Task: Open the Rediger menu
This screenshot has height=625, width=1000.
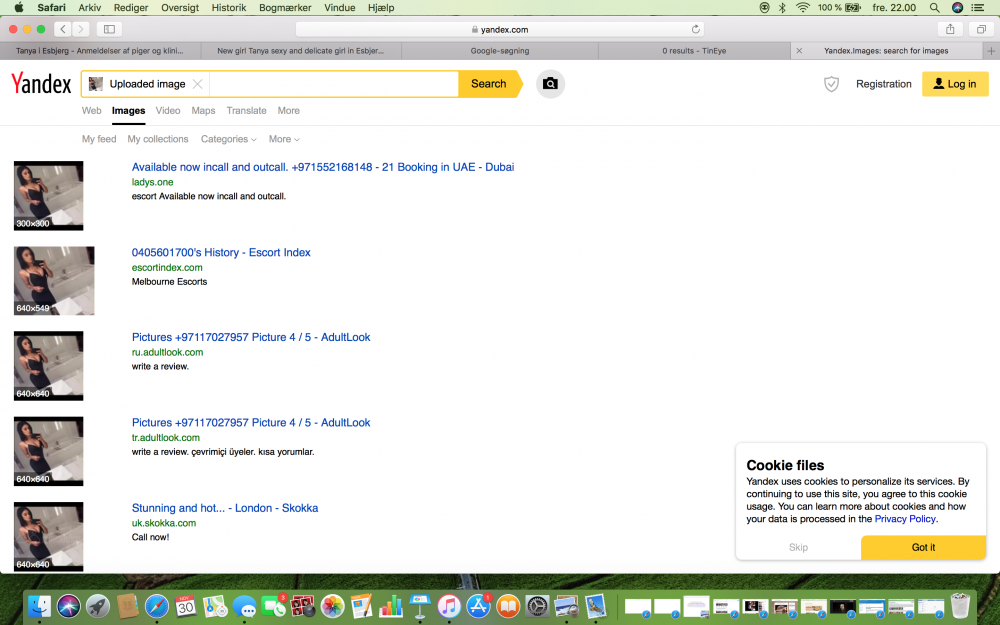Action: (131, 8)
